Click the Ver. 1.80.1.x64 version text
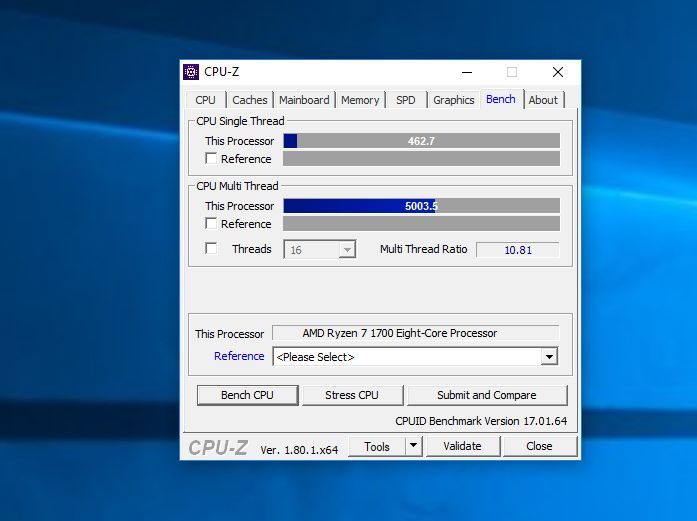Viewport: 697px width, 521px height. 299,450
